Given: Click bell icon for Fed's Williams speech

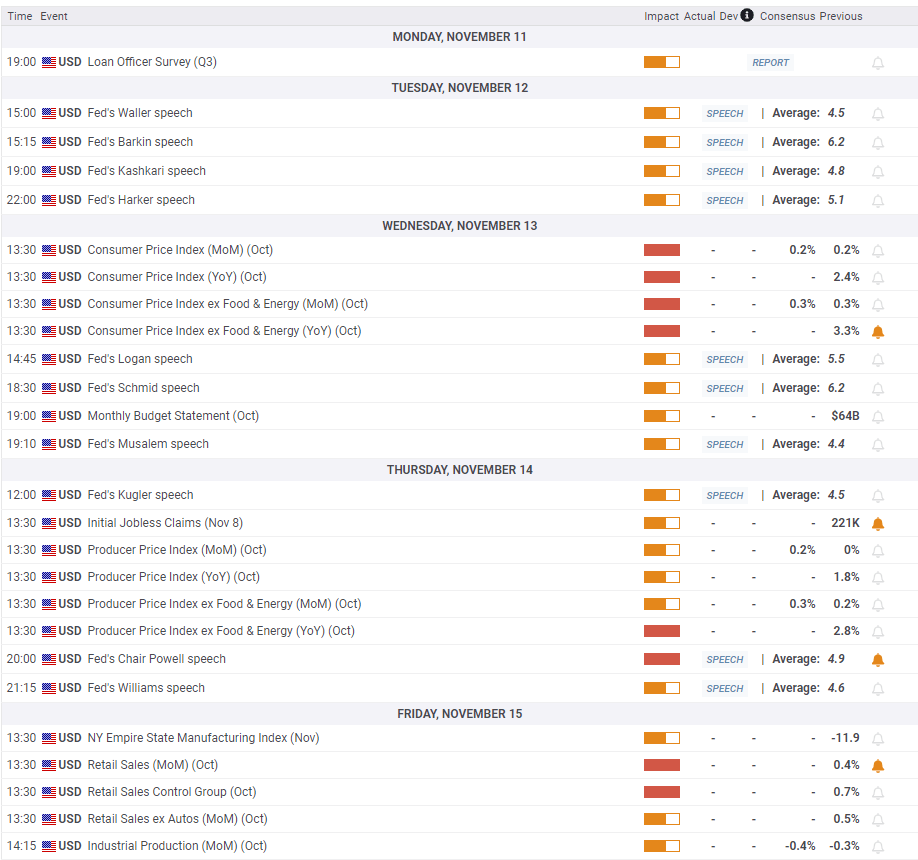Looking at the screenshot, I should click(x=878, y=689).
